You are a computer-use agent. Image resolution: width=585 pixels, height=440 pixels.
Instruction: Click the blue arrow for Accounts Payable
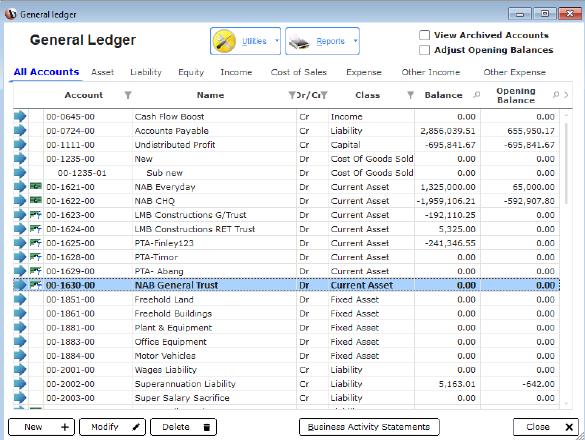click(x=20, y=131)
